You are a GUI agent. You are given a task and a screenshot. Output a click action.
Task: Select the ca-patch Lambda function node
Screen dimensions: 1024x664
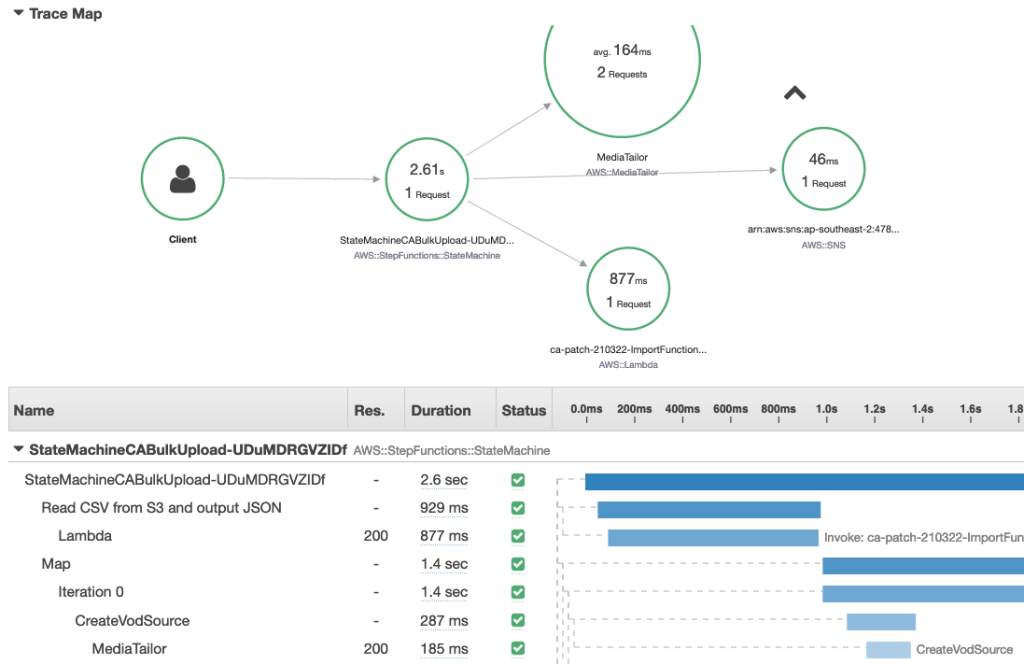tap(628, 288)
